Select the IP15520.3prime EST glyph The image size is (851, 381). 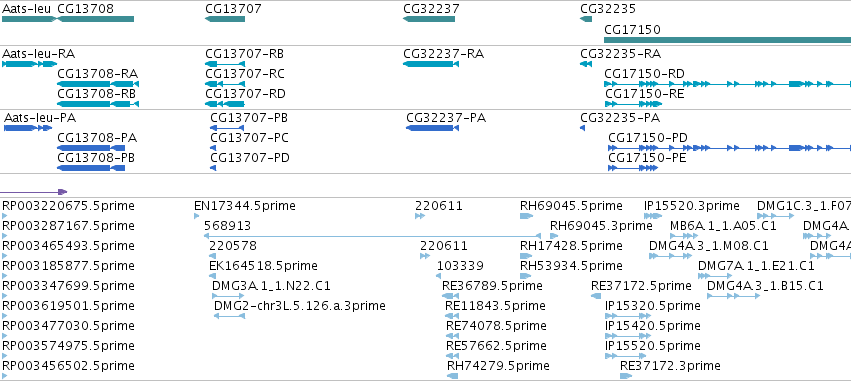(x=653, y=216)
